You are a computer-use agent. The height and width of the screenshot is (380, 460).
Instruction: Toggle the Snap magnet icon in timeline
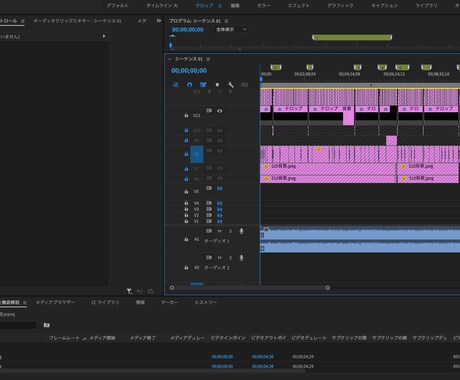pos(190,85)
